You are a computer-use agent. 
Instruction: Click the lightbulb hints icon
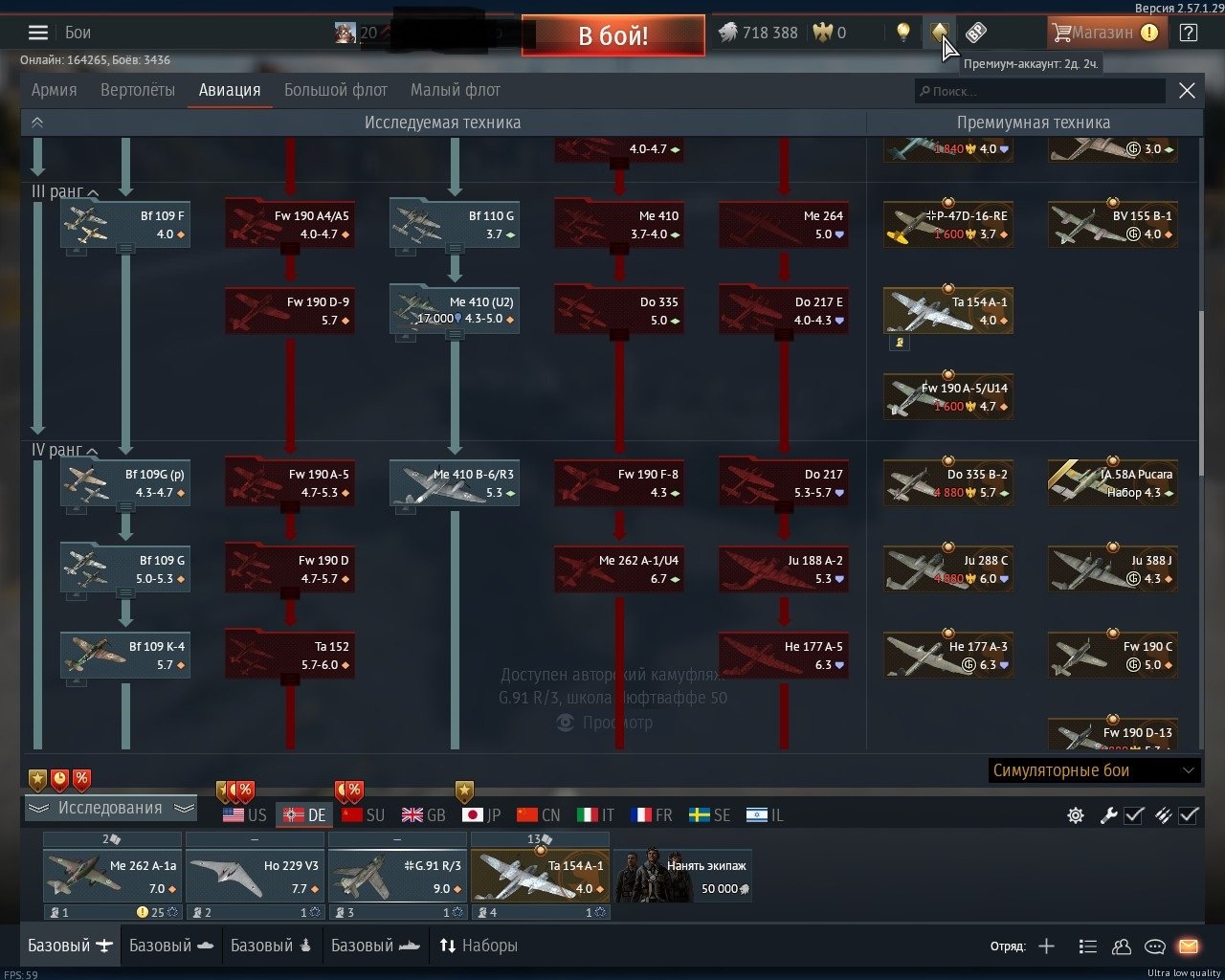click(x=902, y=33)
